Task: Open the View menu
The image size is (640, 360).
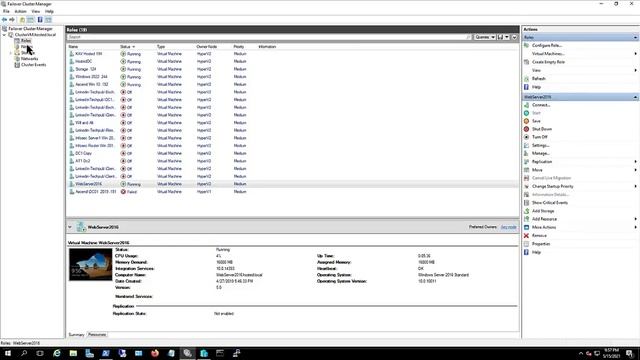Action: coord(36,11)
